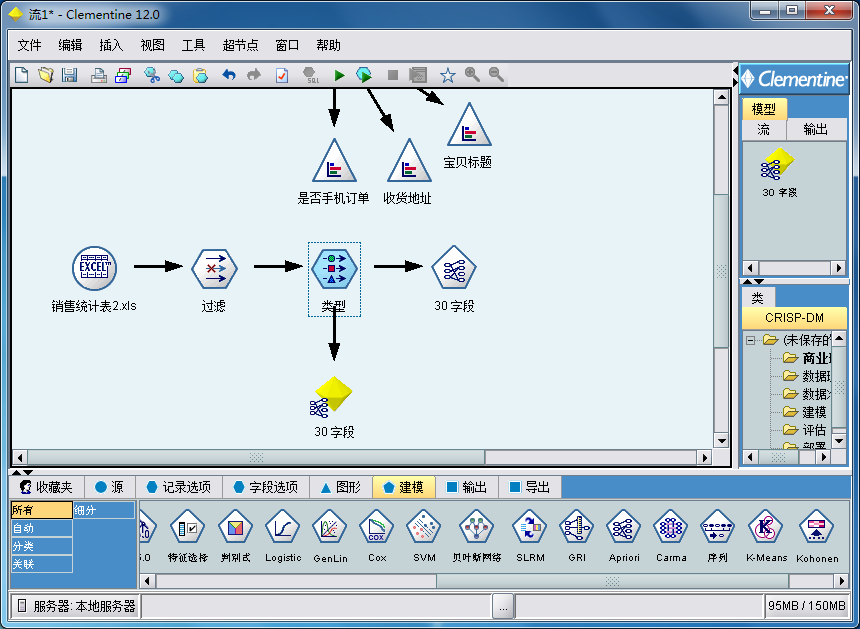Redo action with grey arrow
860x629 pixels.
tap(253, 75)
